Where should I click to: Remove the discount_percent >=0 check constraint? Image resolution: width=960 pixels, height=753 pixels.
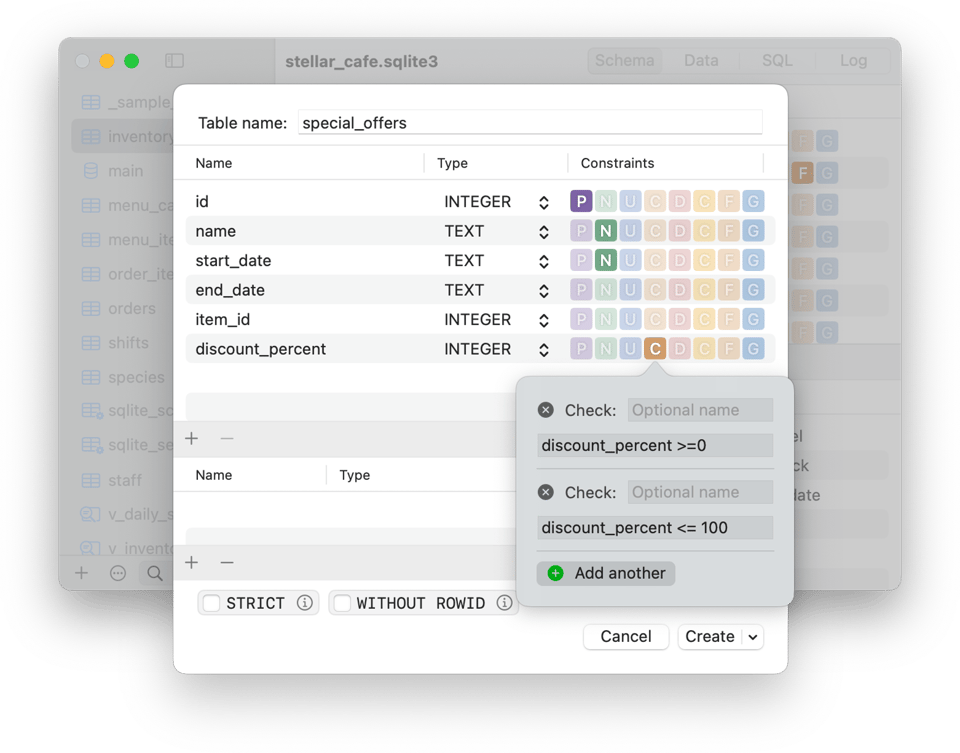pyautogui.click(x=546, y=410)
